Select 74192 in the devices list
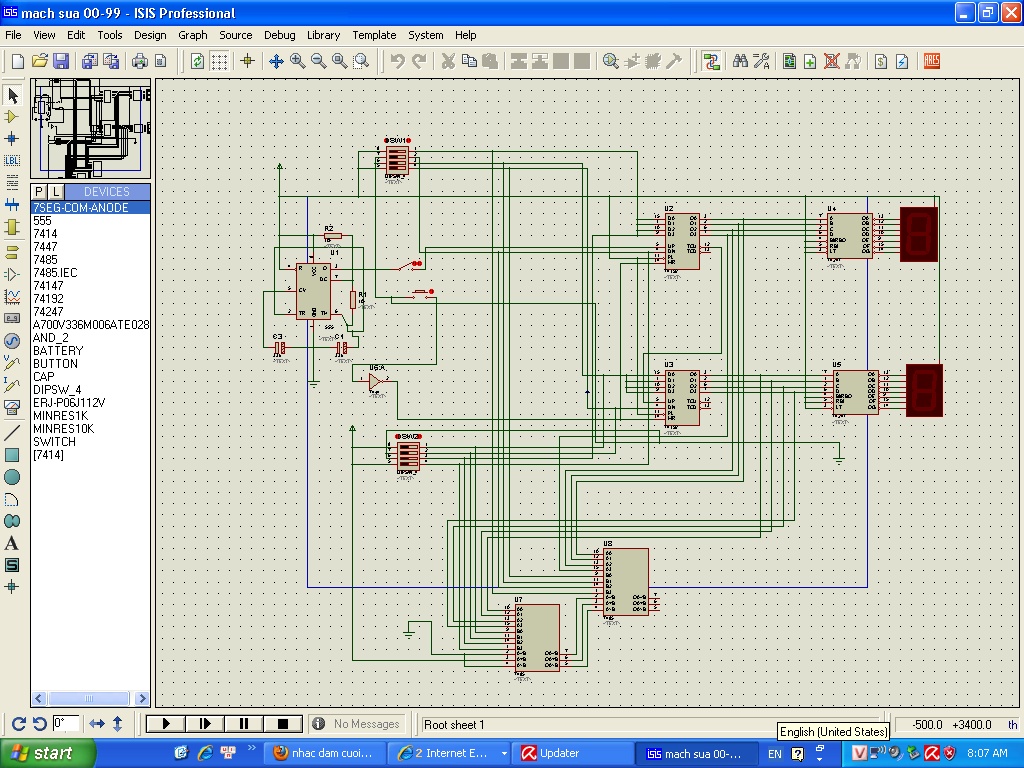The image size is (1024, 768). tap(48, 299)
